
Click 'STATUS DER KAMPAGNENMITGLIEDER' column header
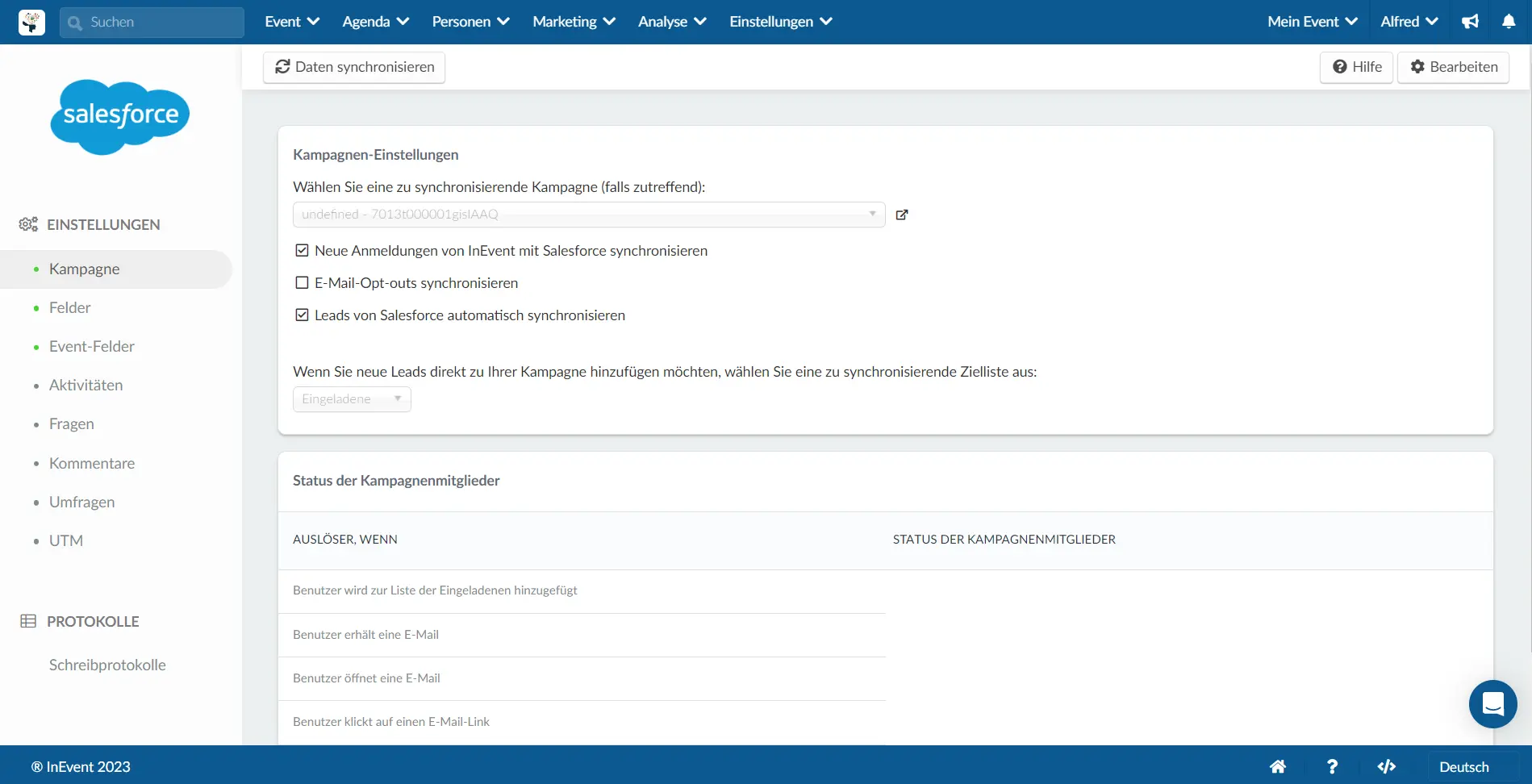coord(1004,540)
